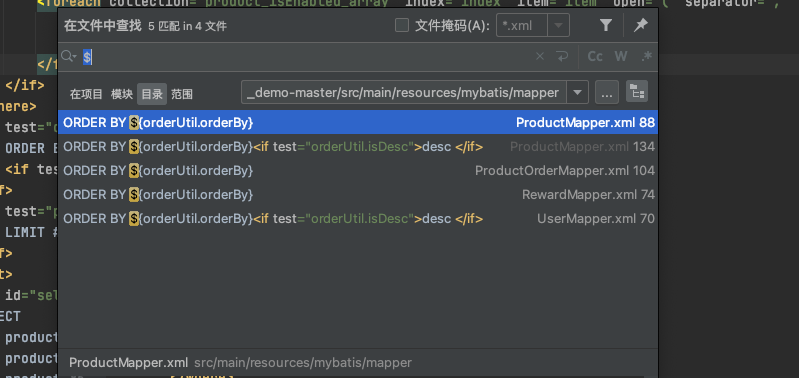Open the *.xml file mask dropdown arrow
Image resolution: width=799 pixels, height=378 pixels.
(558, 25)
